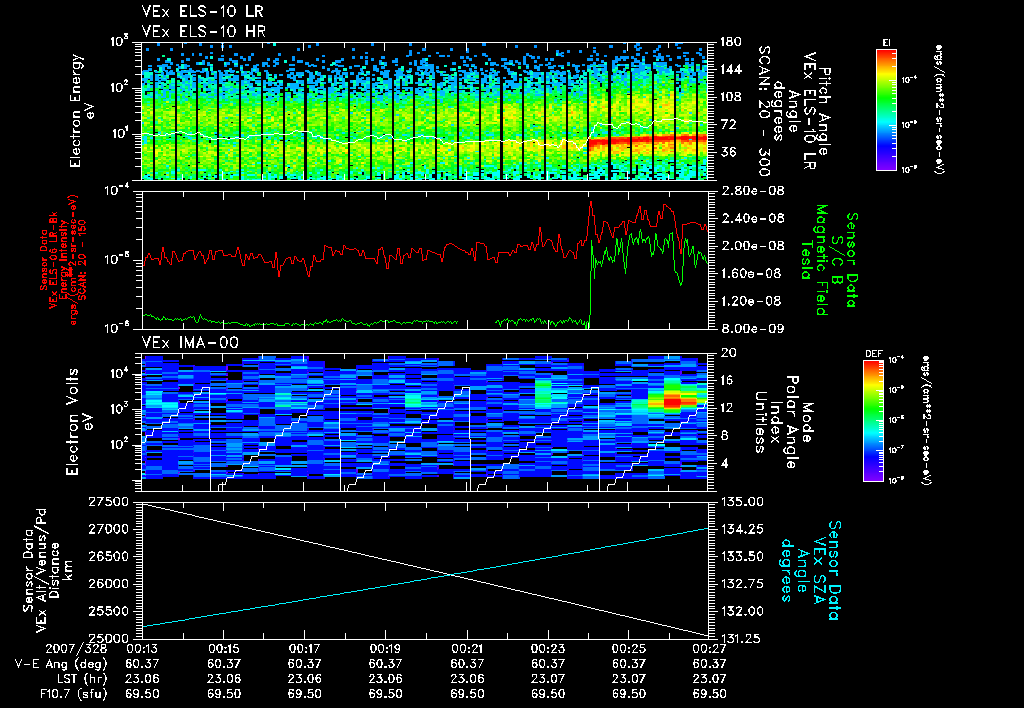
Task: Click the '8.00e-09' magnetic field tick label
Action: (753, 329)
